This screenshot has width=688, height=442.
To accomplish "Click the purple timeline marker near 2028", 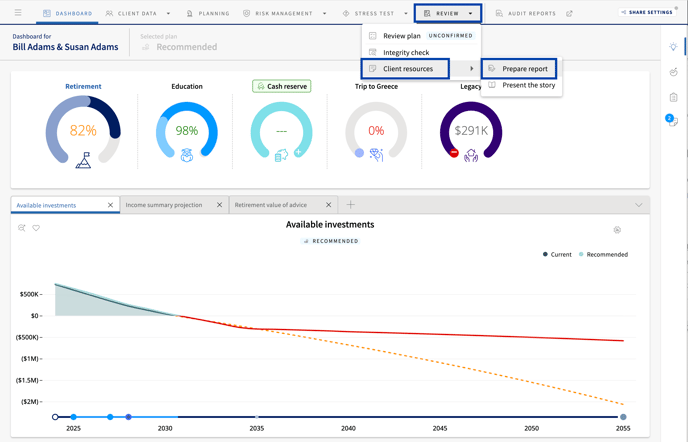I will (x=129, y=417).
